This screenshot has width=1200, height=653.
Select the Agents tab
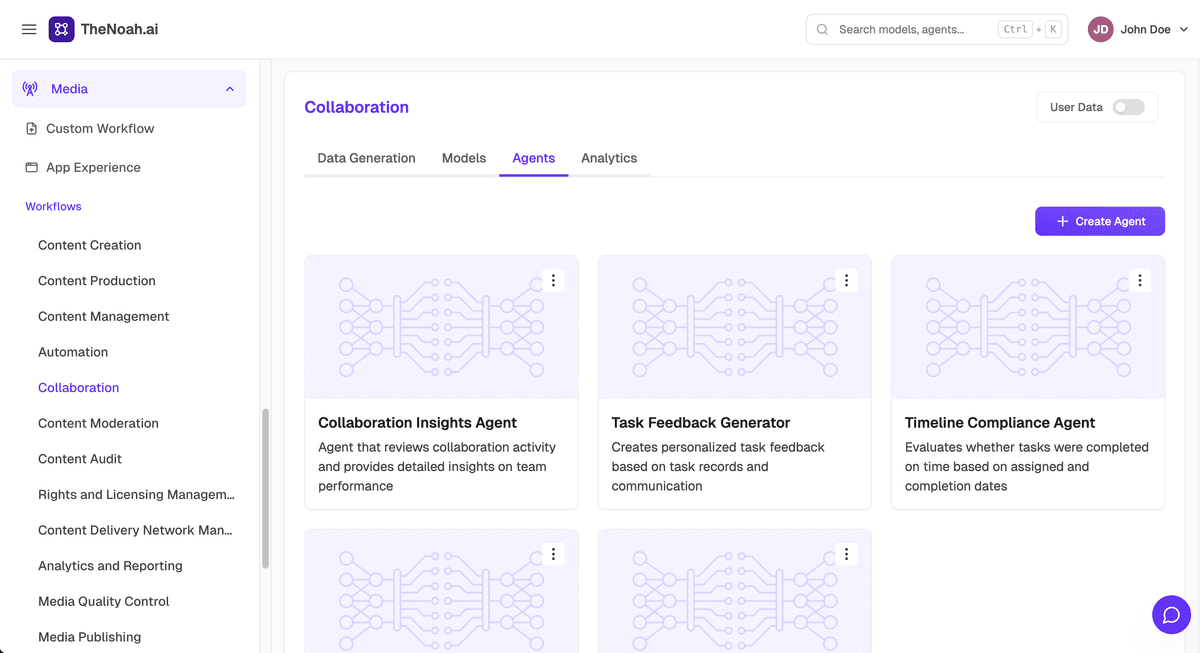tap(534, 158)
